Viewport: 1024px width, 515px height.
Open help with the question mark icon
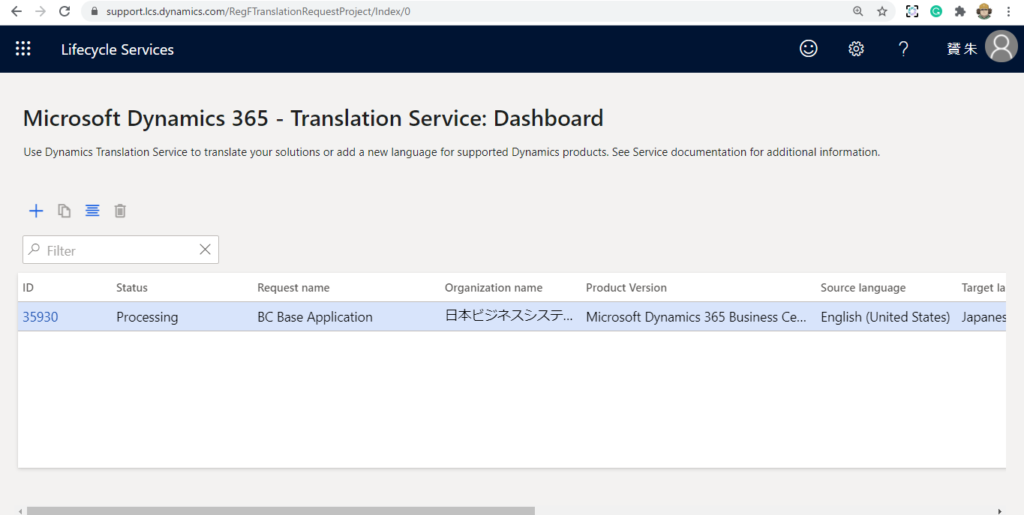903,49
